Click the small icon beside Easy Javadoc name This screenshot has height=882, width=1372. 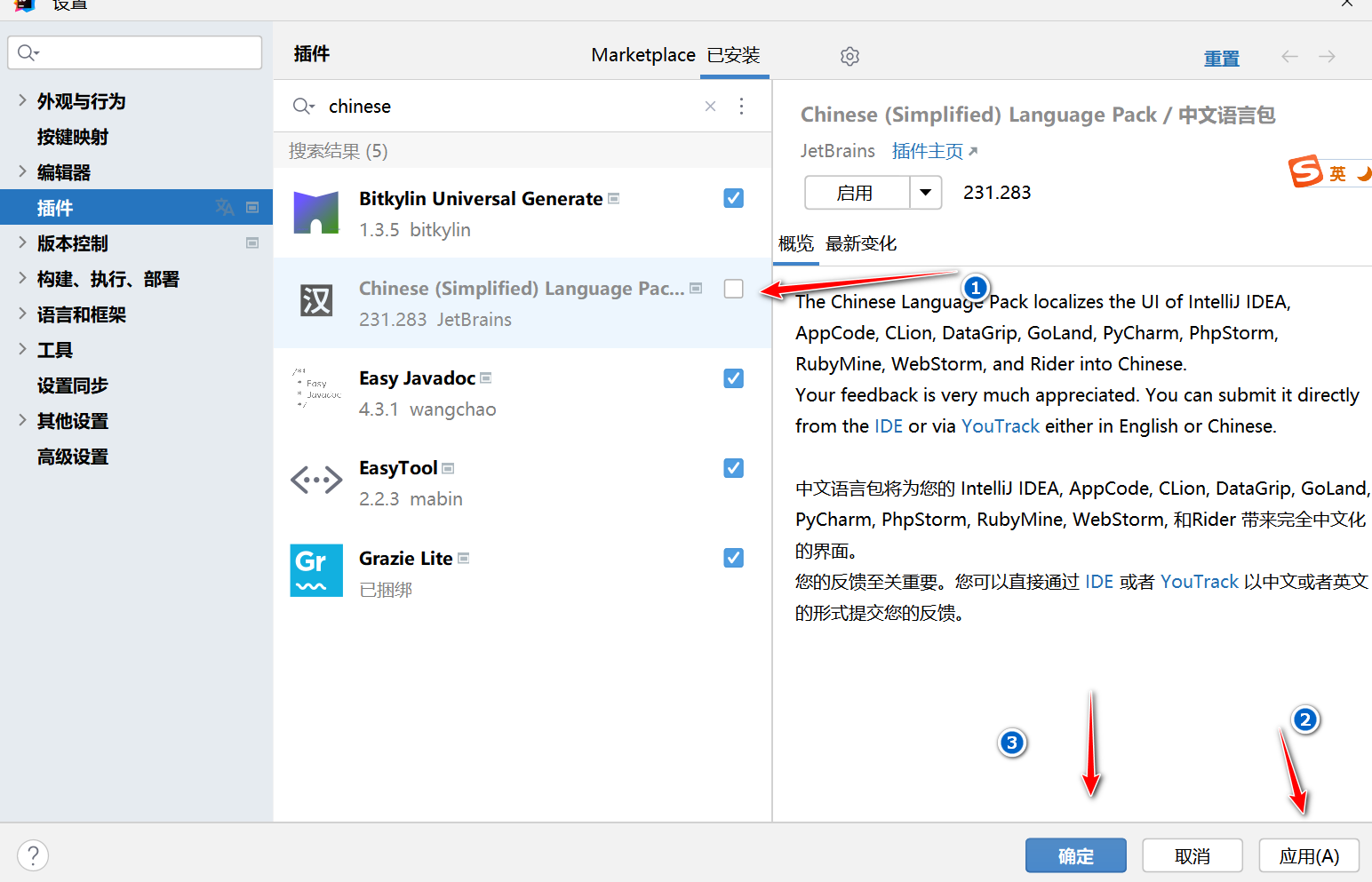point(485,377)
